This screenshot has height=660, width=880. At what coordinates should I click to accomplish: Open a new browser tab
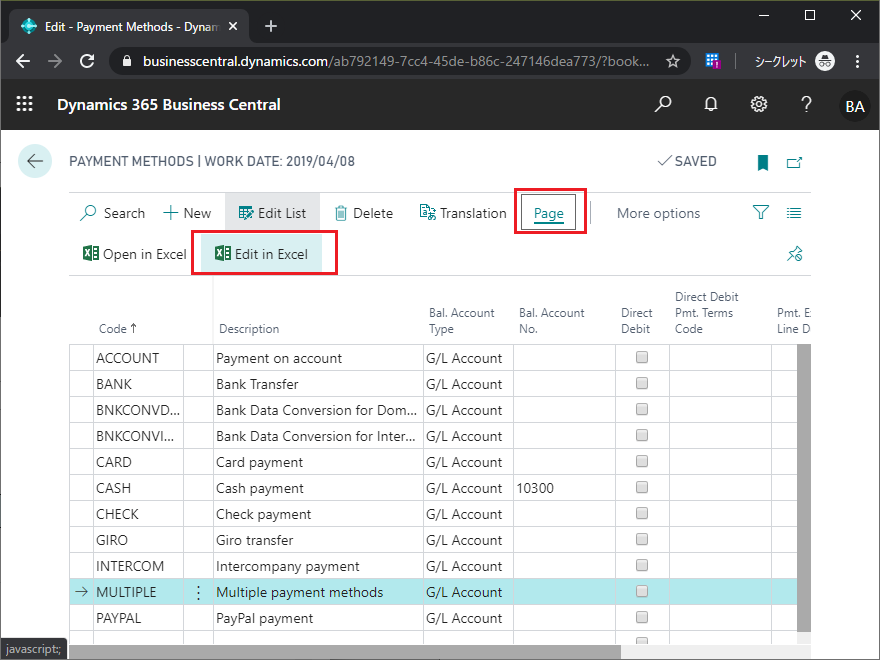pos(271,26)
